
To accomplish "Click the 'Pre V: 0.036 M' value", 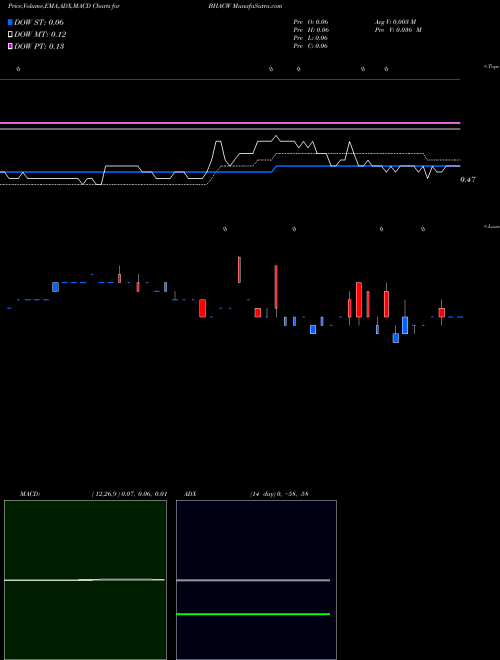I will pos(398,30).
